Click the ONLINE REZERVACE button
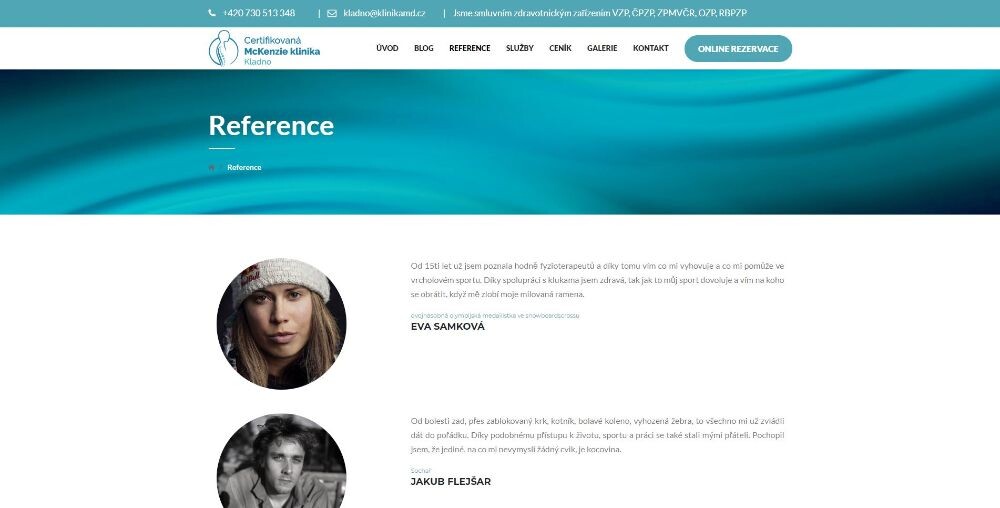Screen dimensions: 1000x508 [738, 48]
